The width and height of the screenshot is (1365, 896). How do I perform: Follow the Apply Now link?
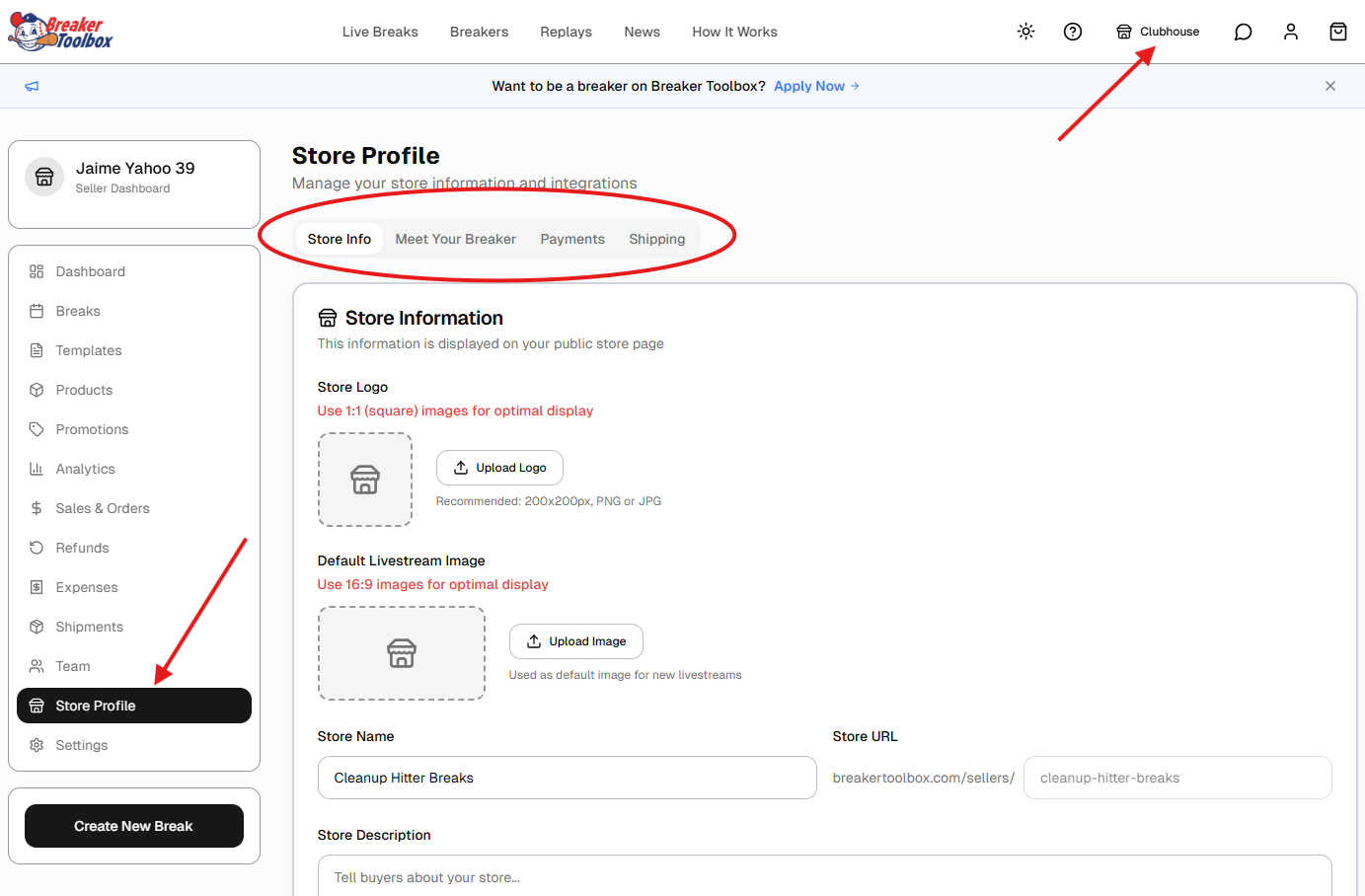tap(816, 86)
